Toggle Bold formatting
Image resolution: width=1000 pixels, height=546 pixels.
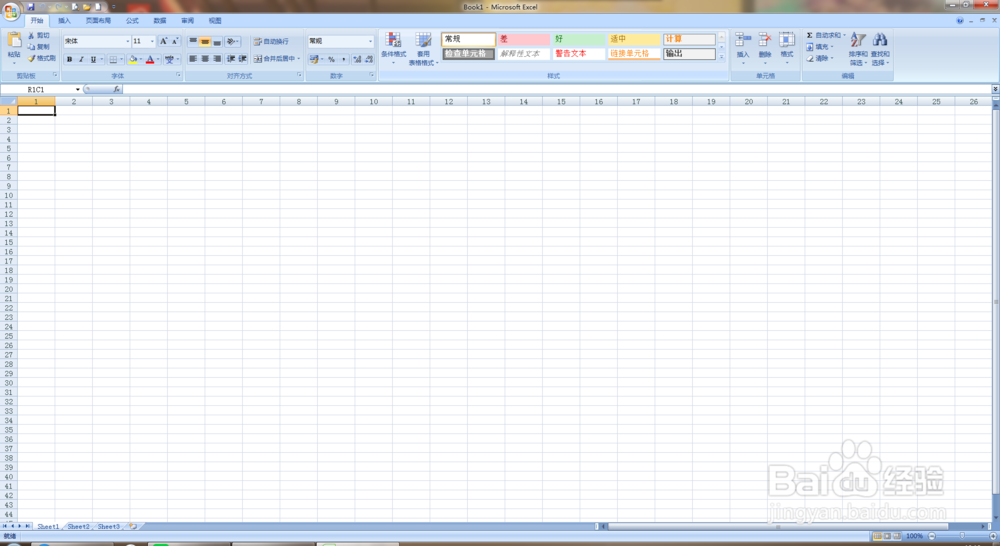pyautogui.click(x=69, y=59)
